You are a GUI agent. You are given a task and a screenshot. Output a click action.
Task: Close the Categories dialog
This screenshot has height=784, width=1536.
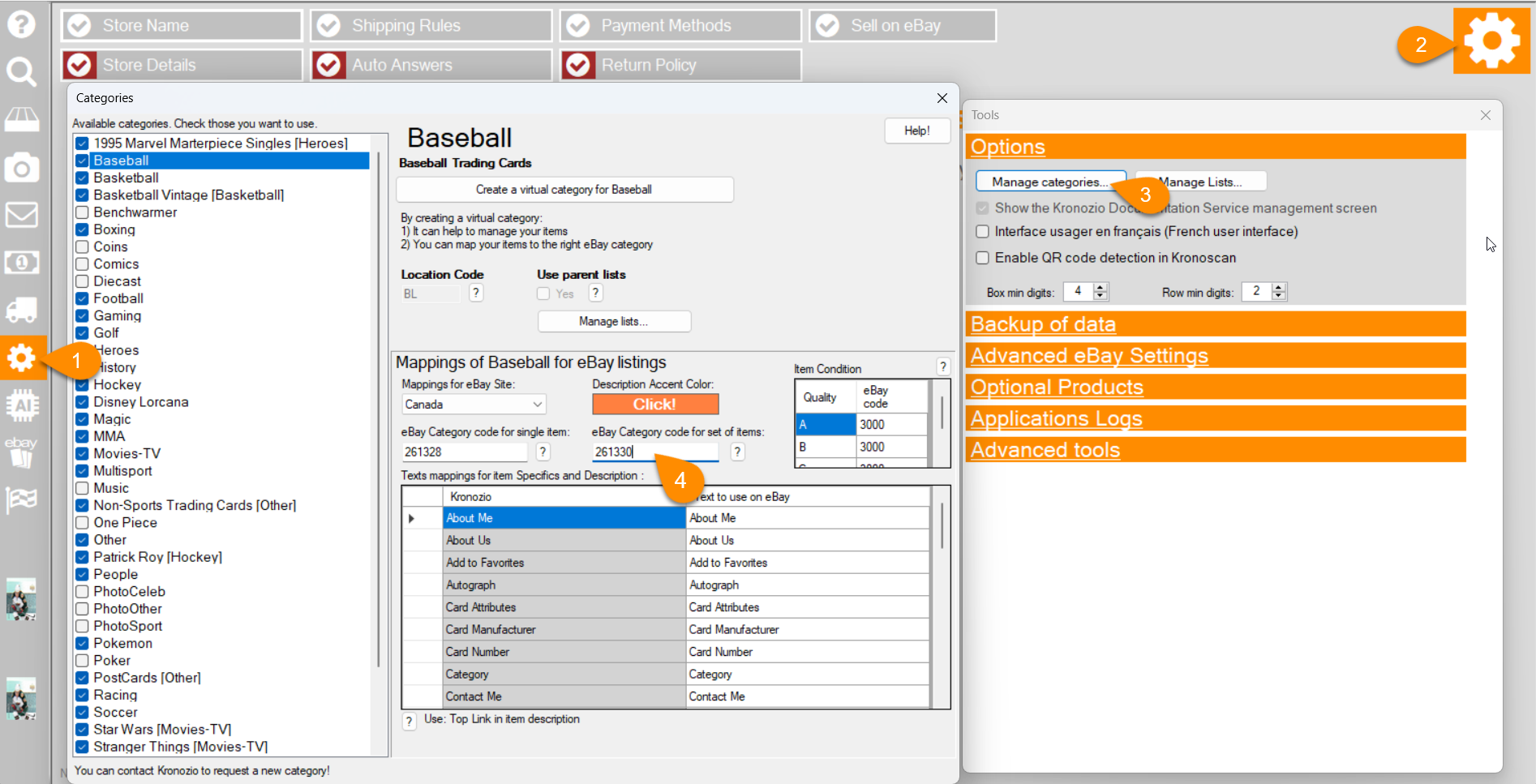(x=942, y=98)
